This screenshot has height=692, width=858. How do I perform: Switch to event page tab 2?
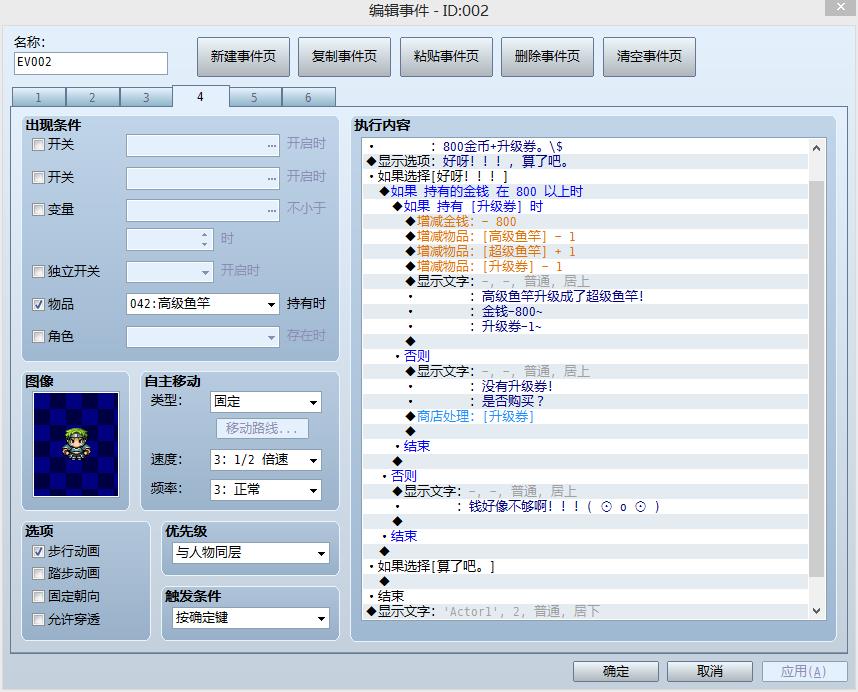92,97
